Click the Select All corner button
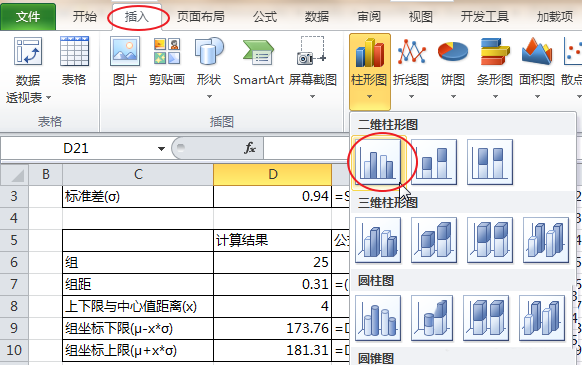Image resolution: width=582 pixels, height=365 pixels. click(x=14, y=175)
